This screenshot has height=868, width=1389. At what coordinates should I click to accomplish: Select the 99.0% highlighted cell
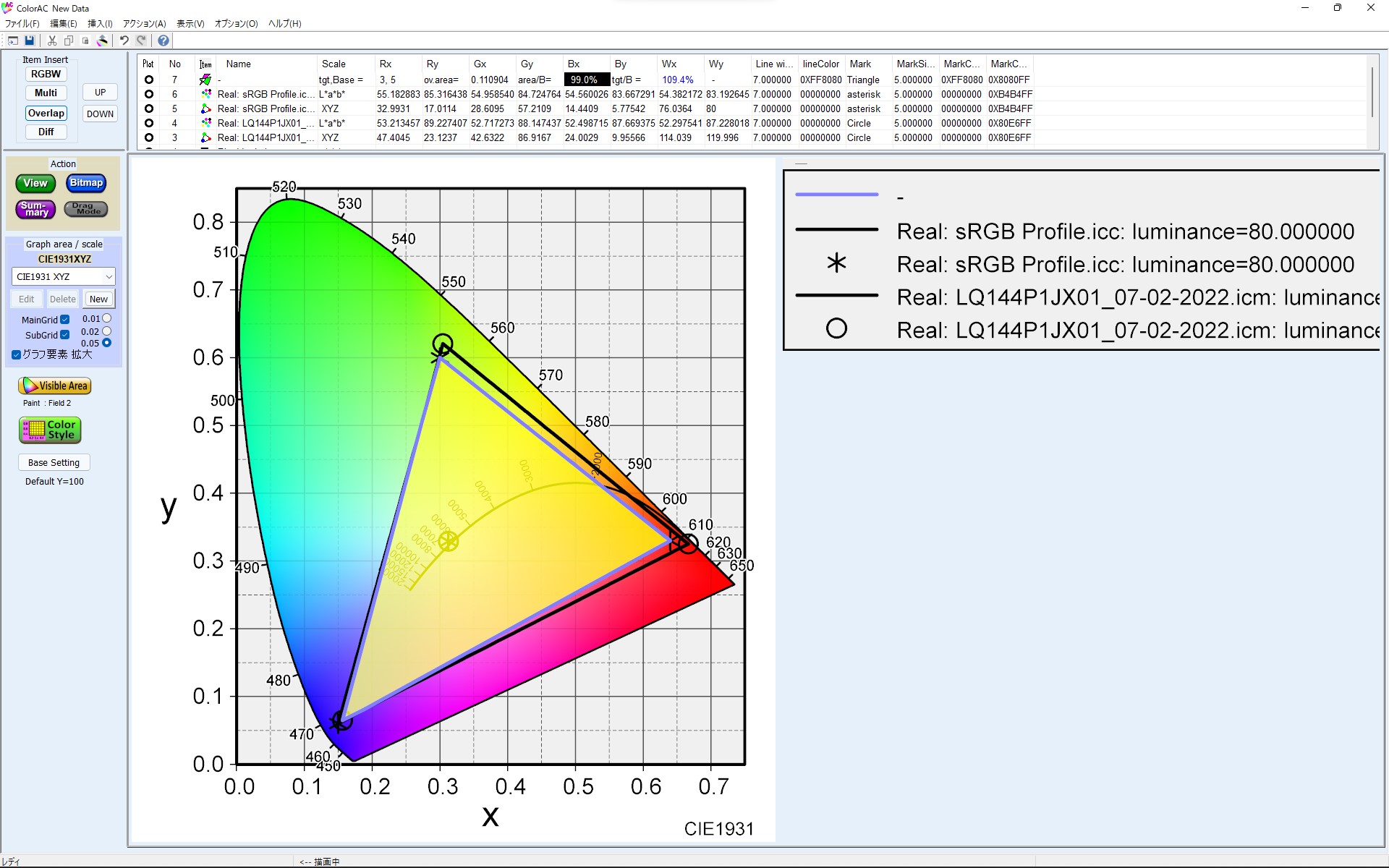[587, 80]
